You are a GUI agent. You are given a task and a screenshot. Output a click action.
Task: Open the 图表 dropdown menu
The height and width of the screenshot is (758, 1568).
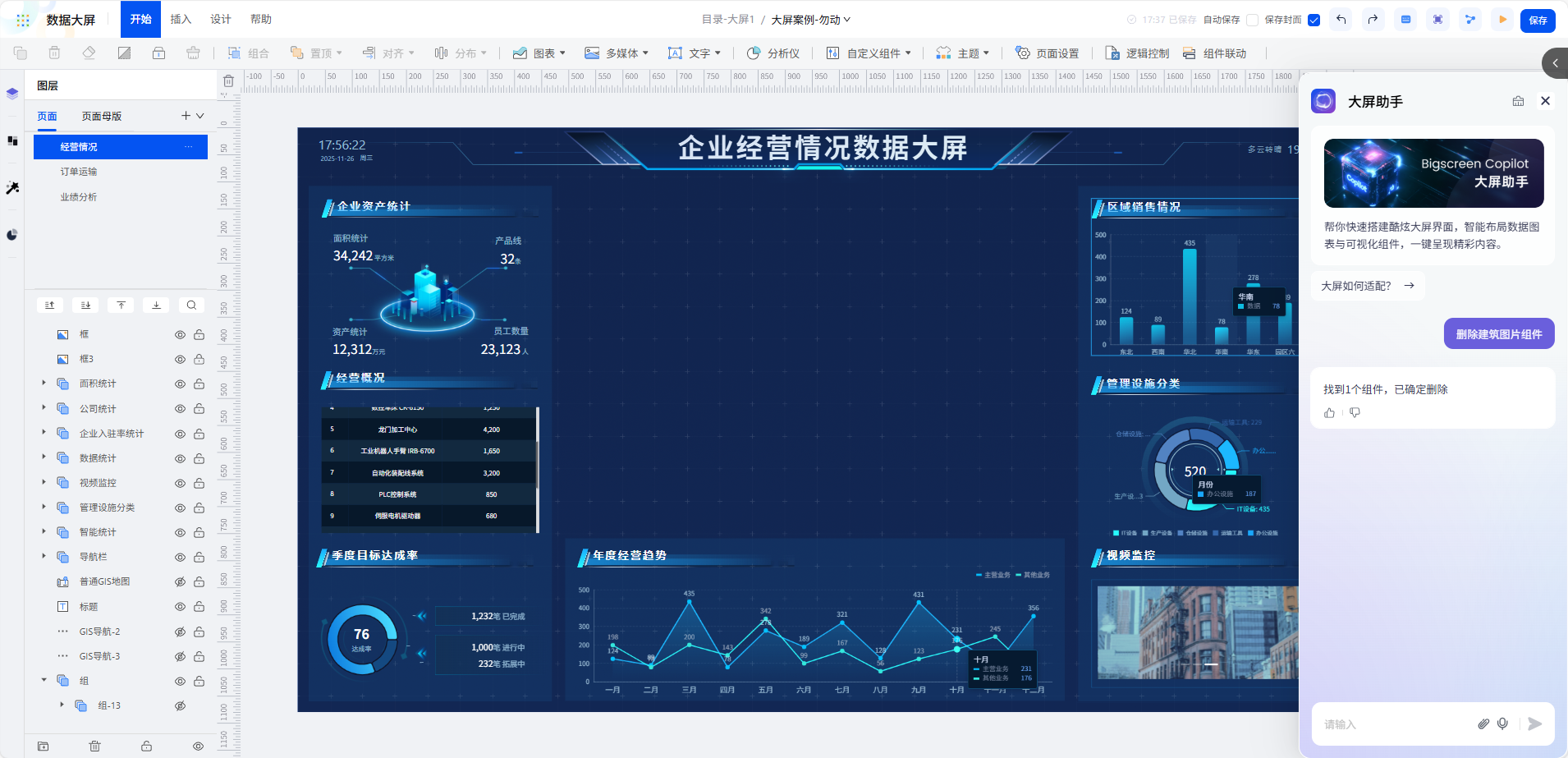point(539,53)
